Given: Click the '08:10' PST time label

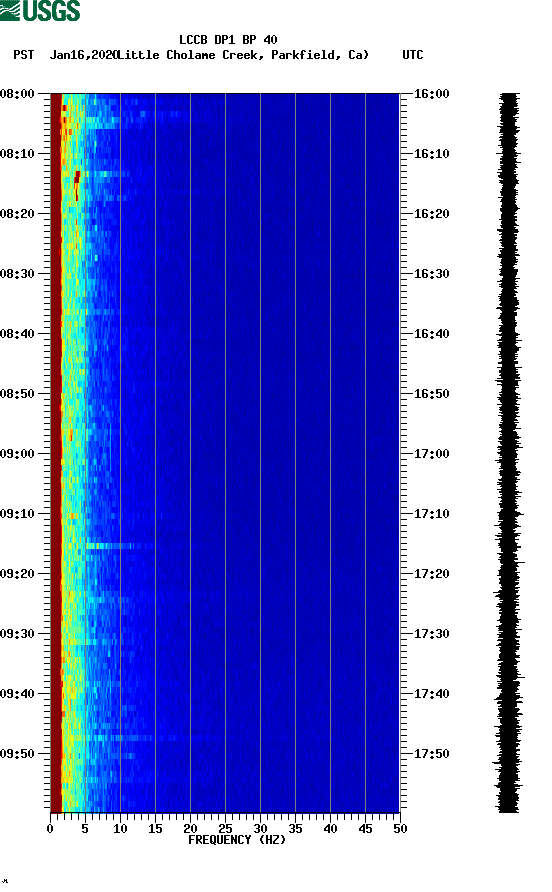Looking at the screenshot, I should (x=18, y=154).
